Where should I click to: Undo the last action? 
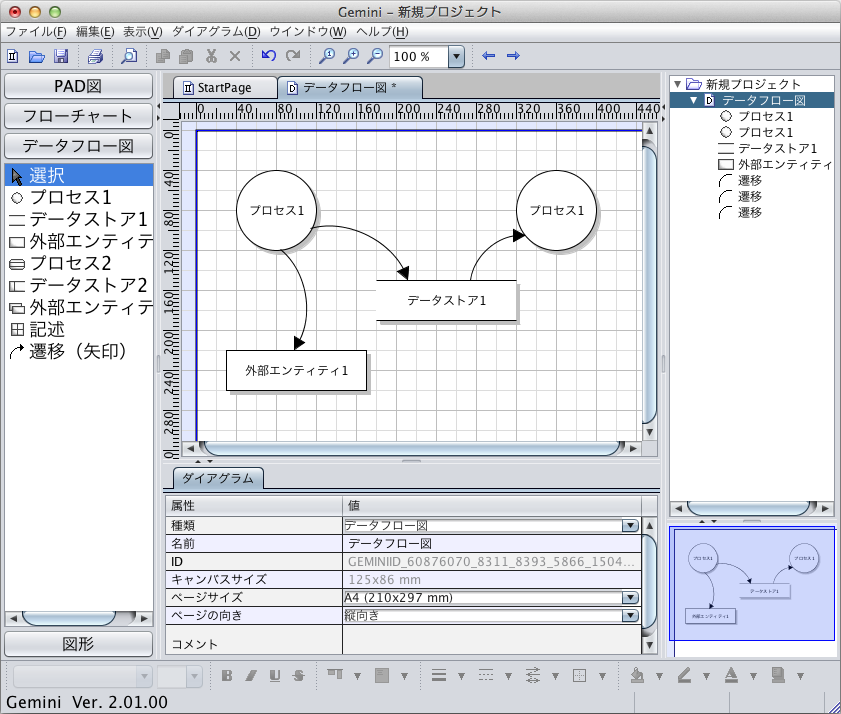pos(268,55)
